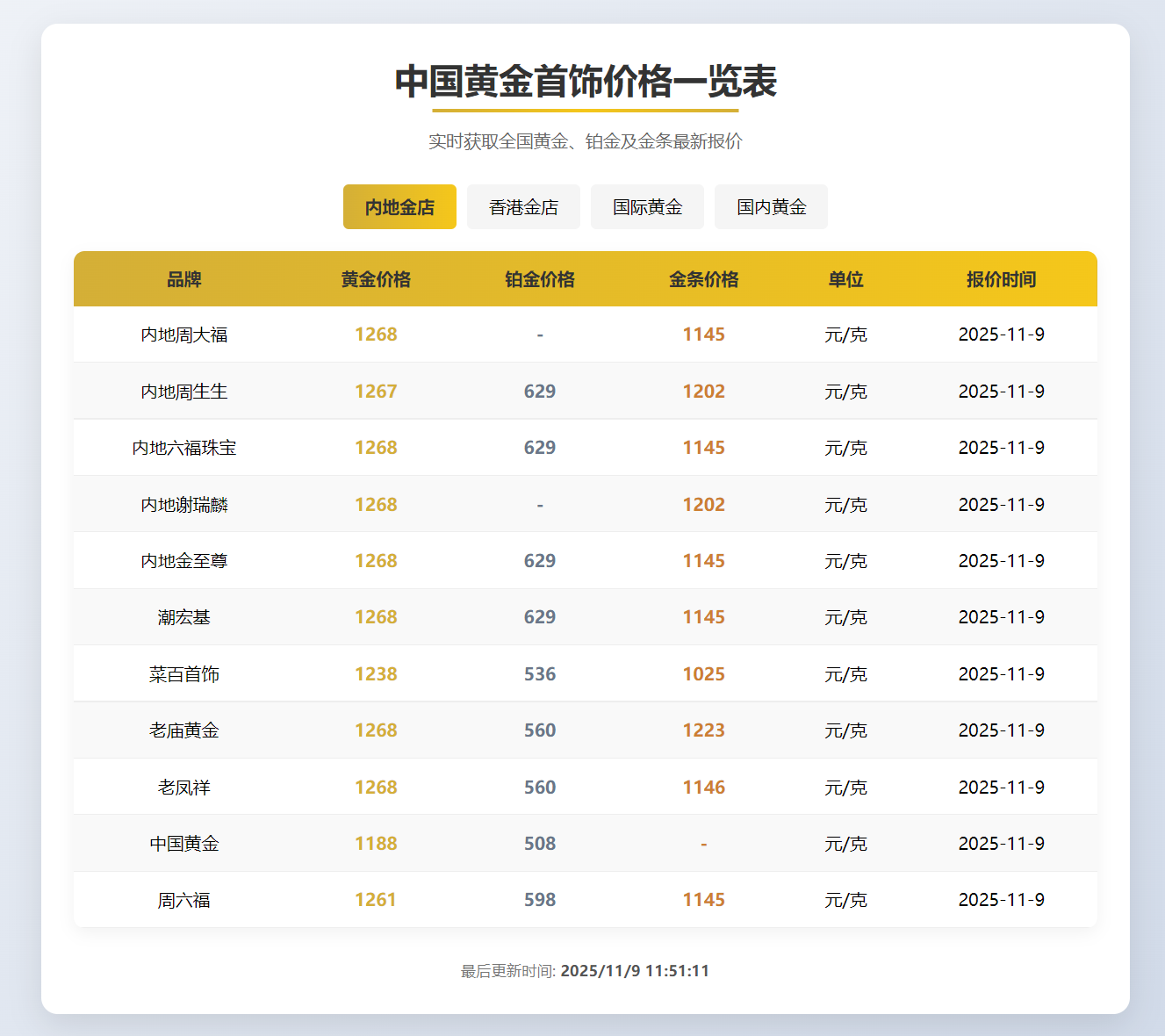
Task: Select the gold price 1268 for 老凤祥
Action: pos(376,787)
